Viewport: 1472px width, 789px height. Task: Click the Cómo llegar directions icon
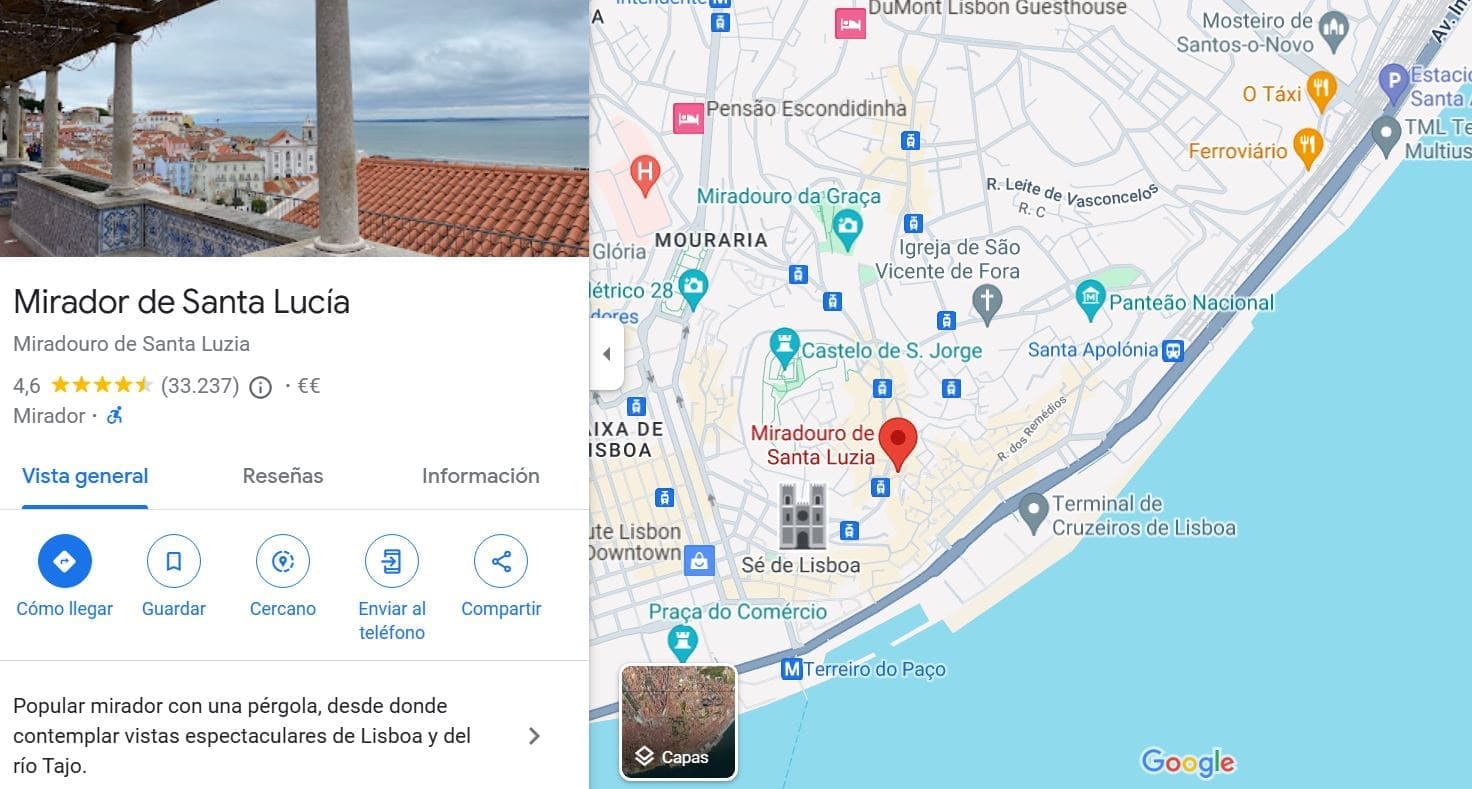tap(65, 561)
